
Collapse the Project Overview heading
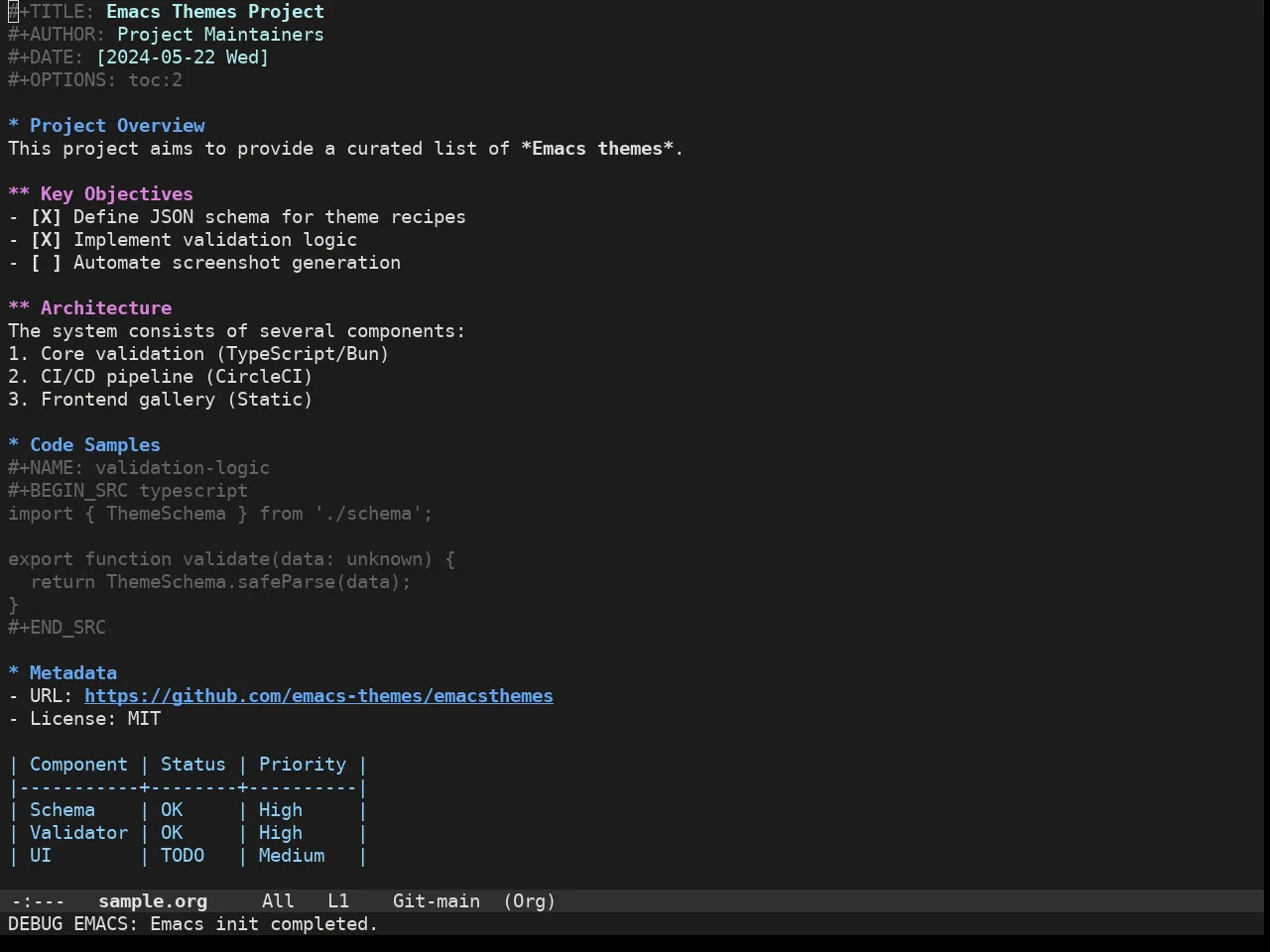click(106, 126)
